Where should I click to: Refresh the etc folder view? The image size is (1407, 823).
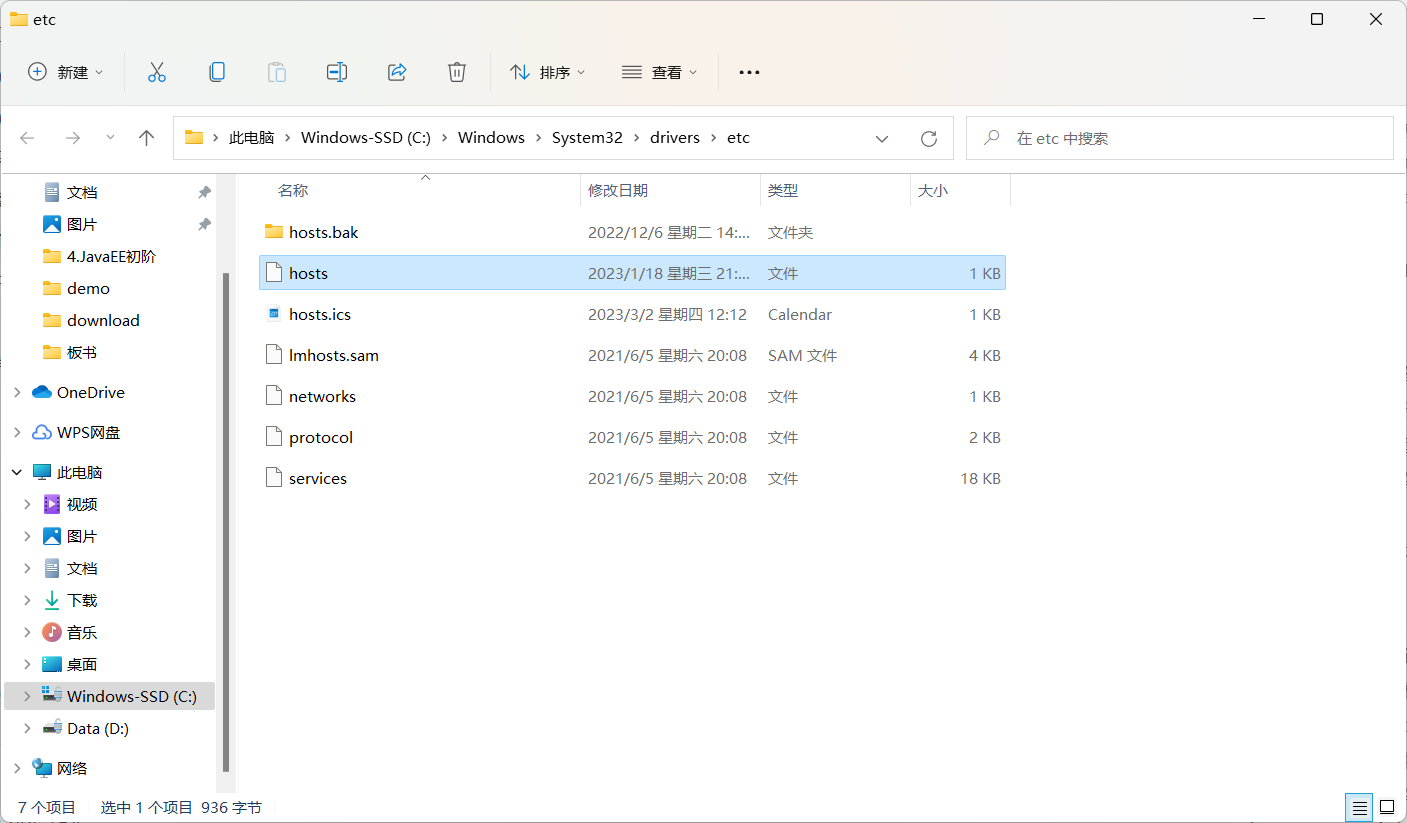pyautogui.click(x=929, y=138)
